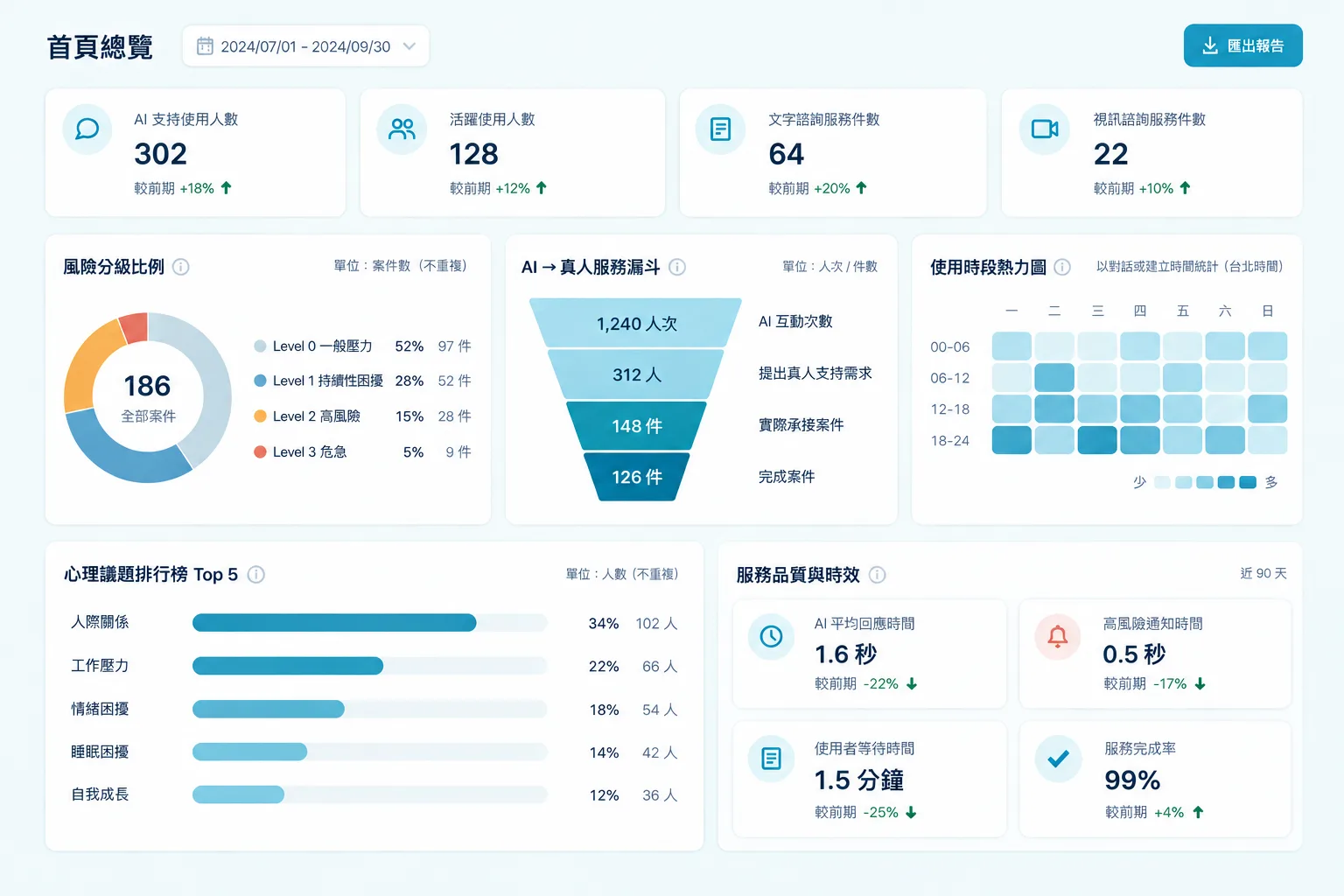Image resolution: width=1344 pixels, height=896 pixels.
Task: Click the clock icon for AI 平均回應時間
Action: pyautogui.click(x=771, y=636)
